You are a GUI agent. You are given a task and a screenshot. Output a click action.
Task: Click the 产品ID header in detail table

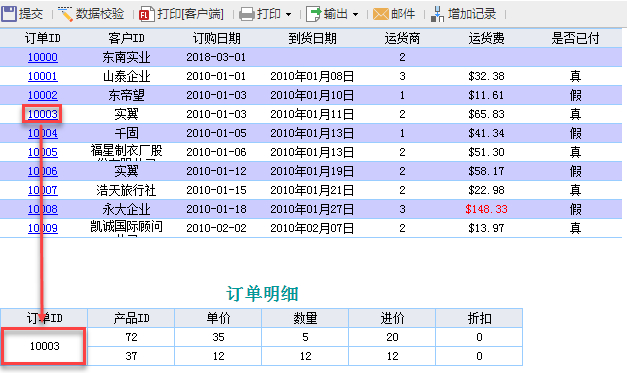131,318
